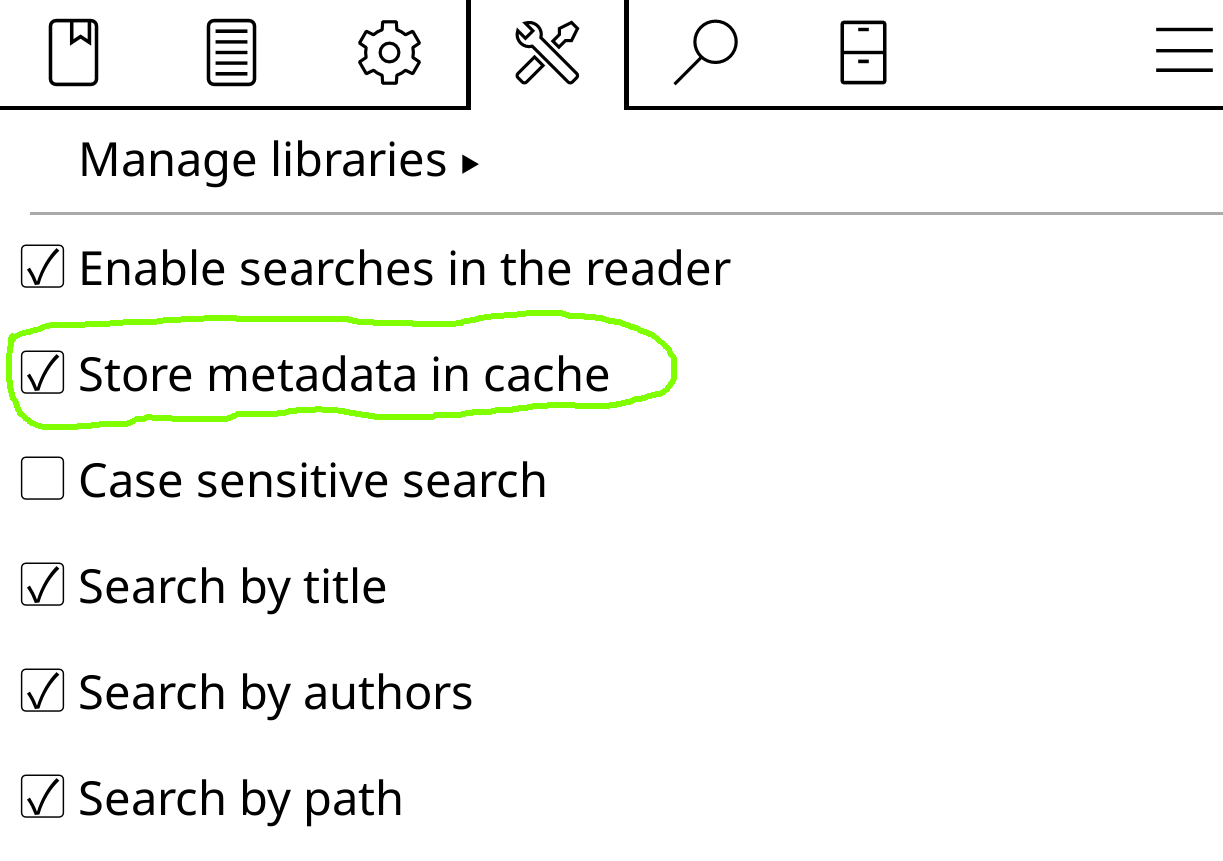This screenshot has height=861, width=1223.
Task: Open the file cabinet file browser icon
Action: pos(863,53)
